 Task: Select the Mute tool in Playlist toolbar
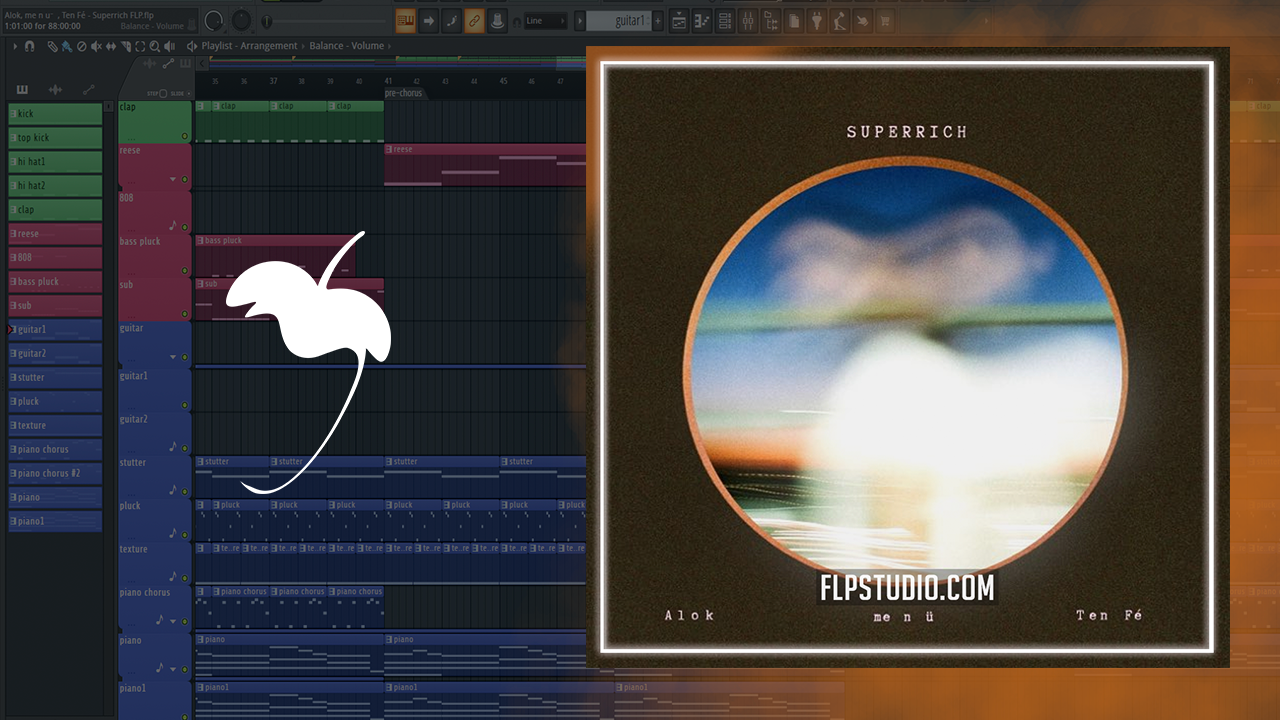click(x=96, y=46)
